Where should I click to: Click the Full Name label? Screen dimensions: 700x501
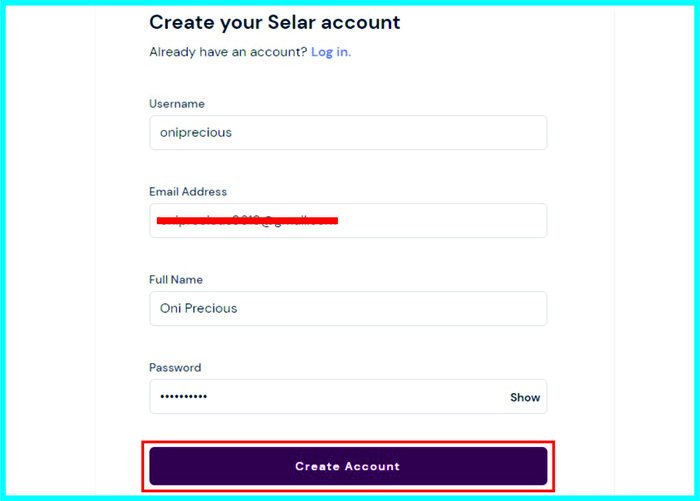pos(176,280)
